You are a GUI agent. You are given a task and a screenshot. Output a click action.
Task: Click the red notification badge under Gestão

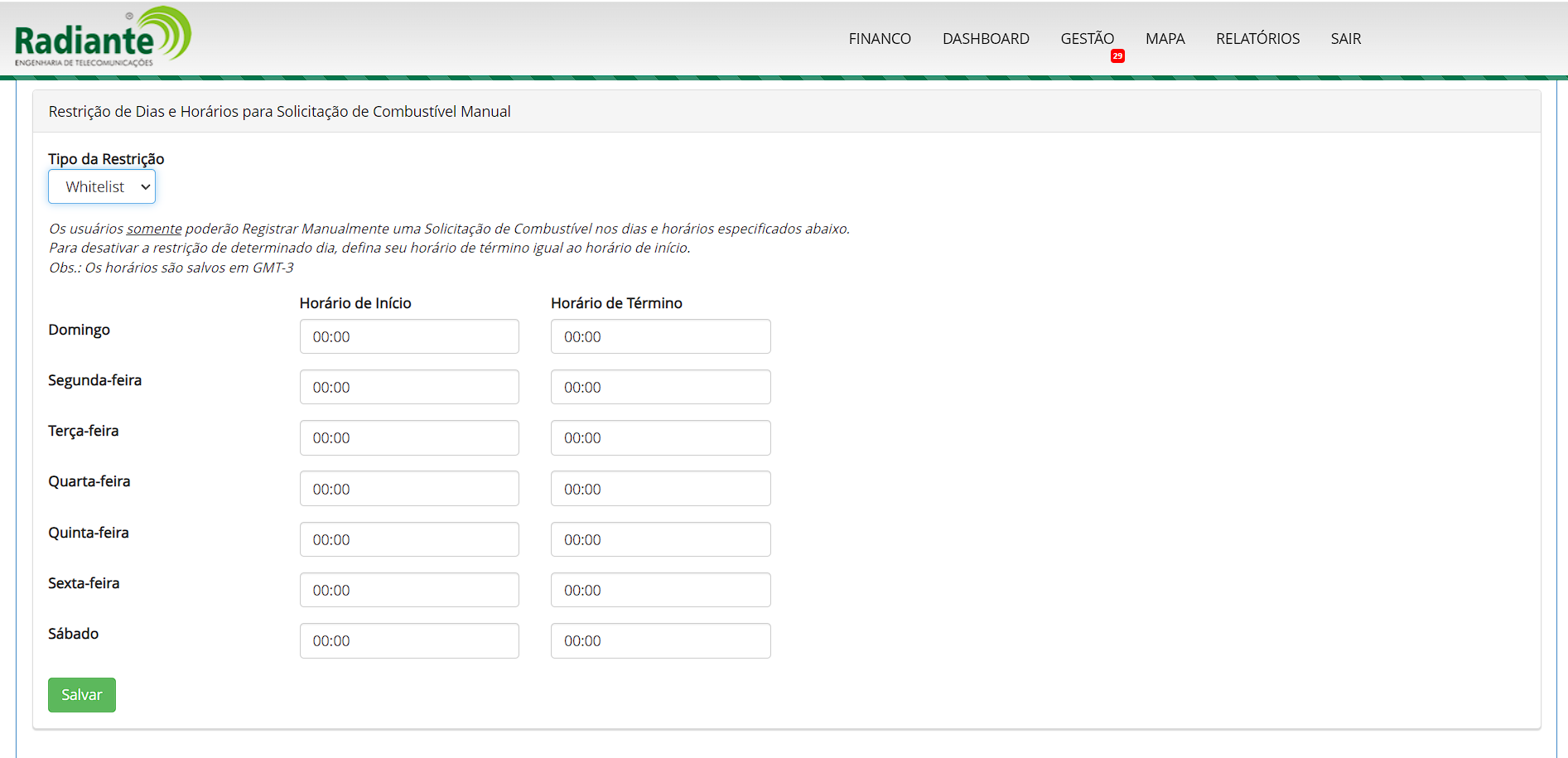tap(1117, 56)
